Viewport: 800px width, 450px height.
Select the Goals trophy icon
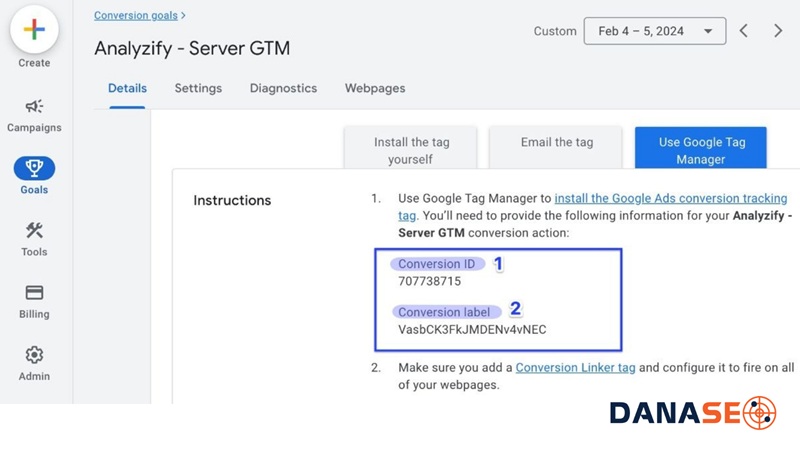point(34,168)
